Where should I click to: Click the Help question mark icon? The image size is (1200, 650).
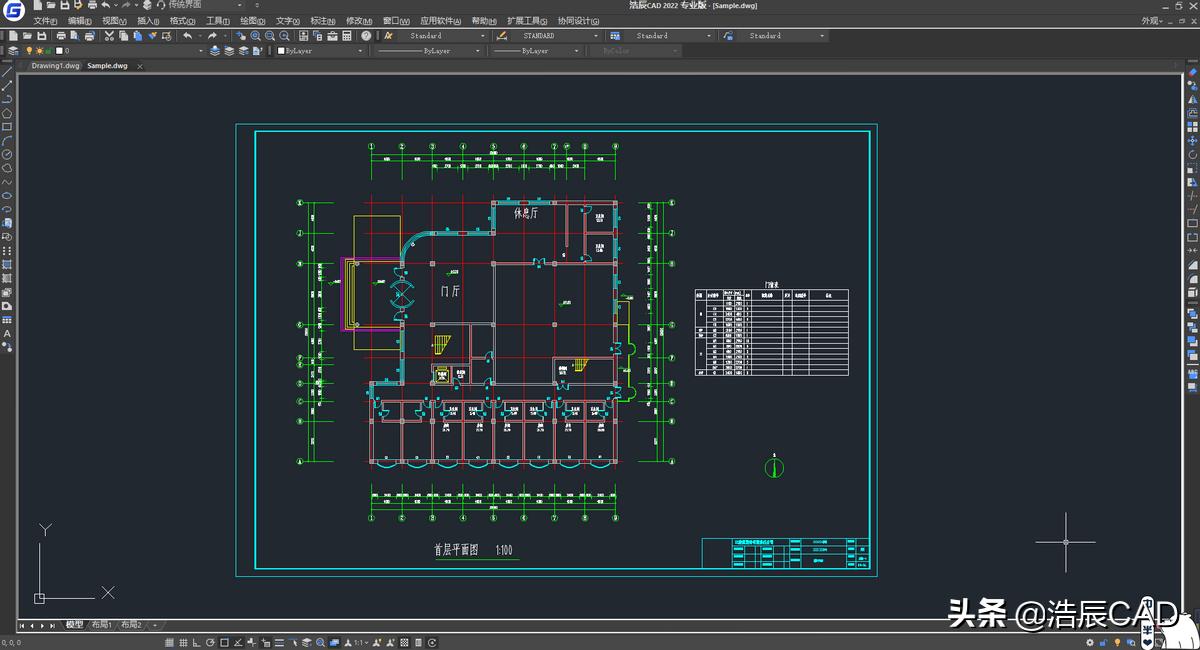tap(366, 36)
